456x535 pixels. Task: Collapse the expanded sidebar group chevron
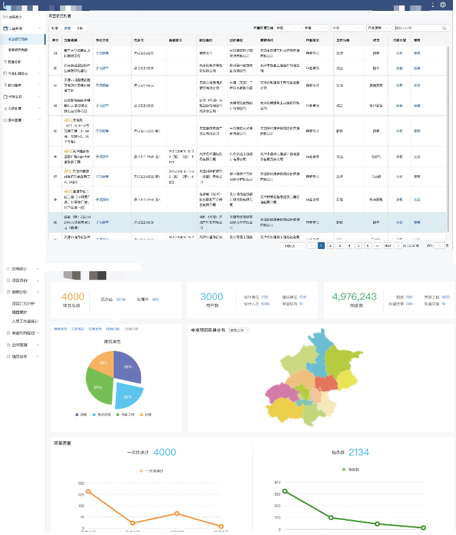(x=40, y=28)
